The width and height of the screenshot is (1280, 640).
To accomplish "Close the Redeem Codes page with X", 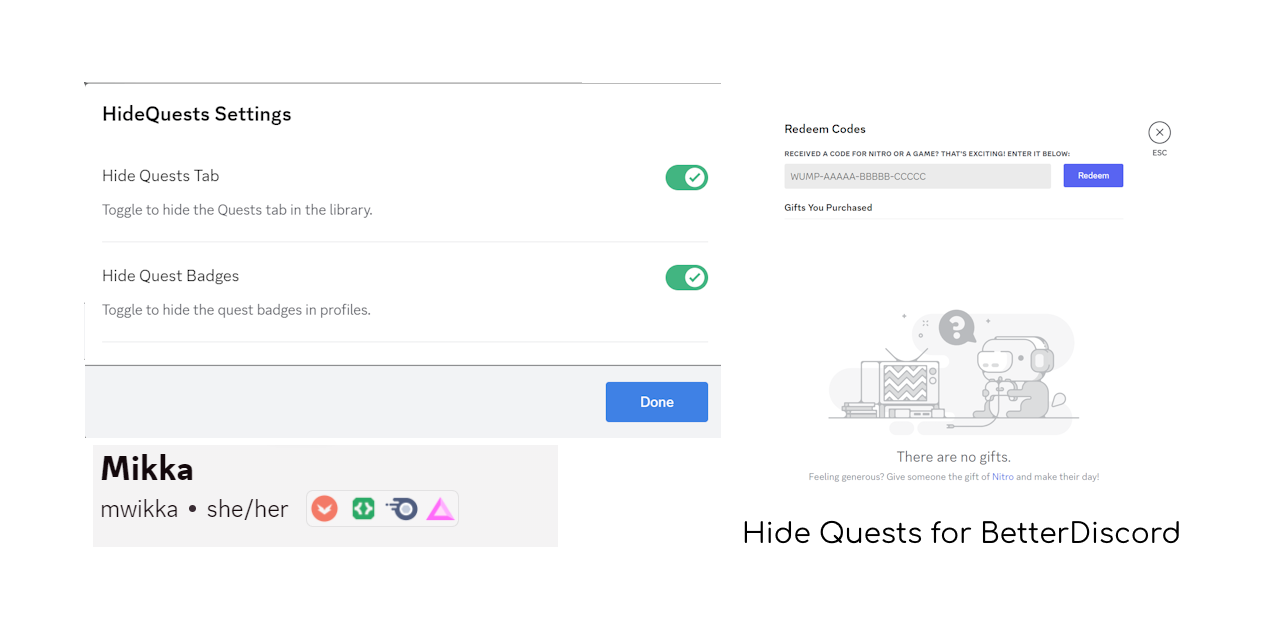I will [x=1159, y=132].
